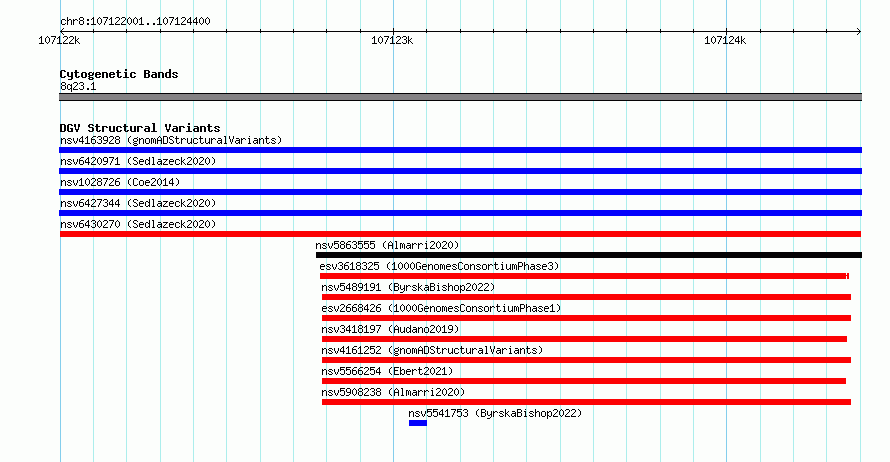This screenshot has height=462, width=890.
Task: Click the Cytogenetic Bands track title
Action: click(x=119, y=74)
